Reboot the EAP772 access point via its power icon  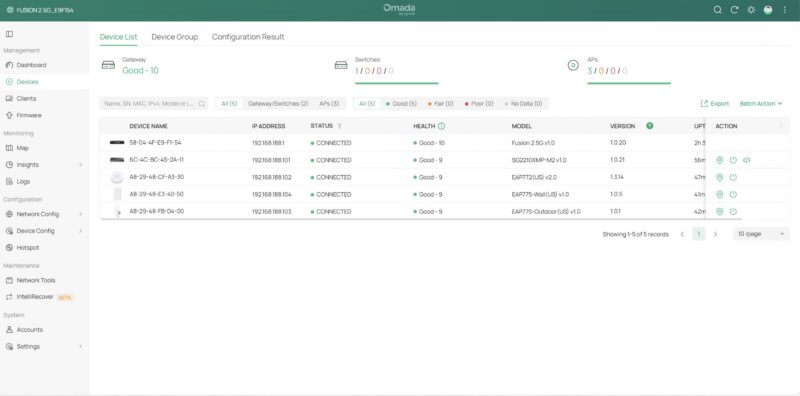[733, 178]
